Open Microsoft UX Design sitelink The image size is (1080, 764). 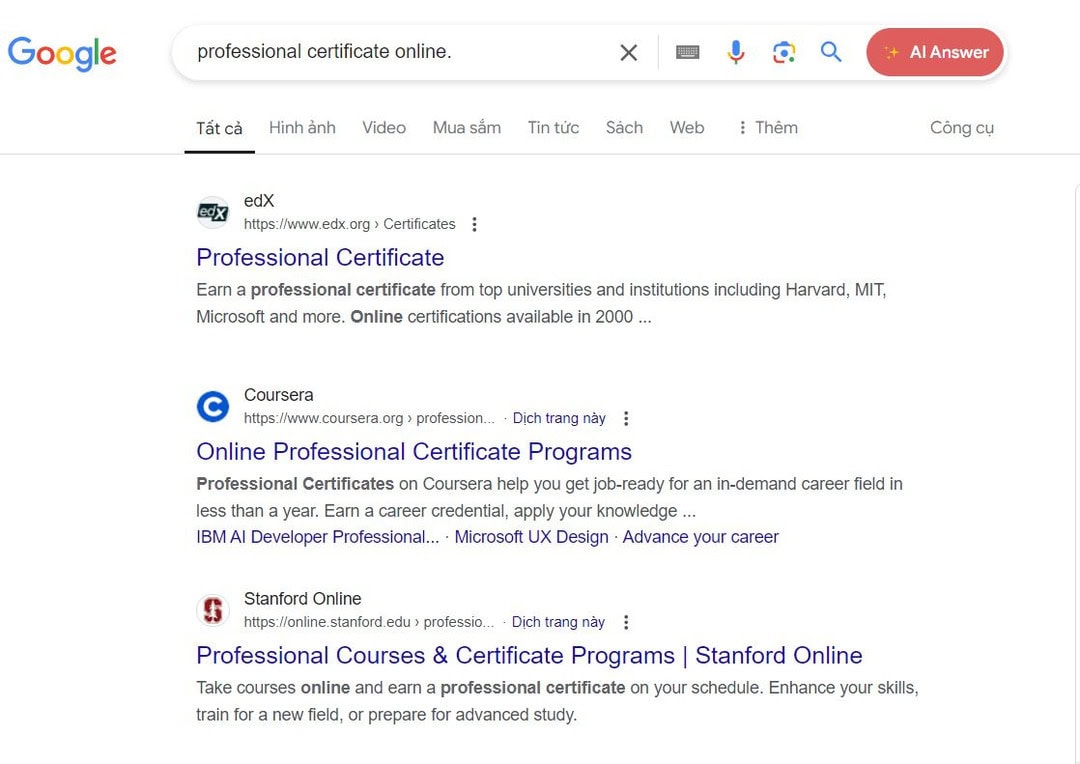531,537
